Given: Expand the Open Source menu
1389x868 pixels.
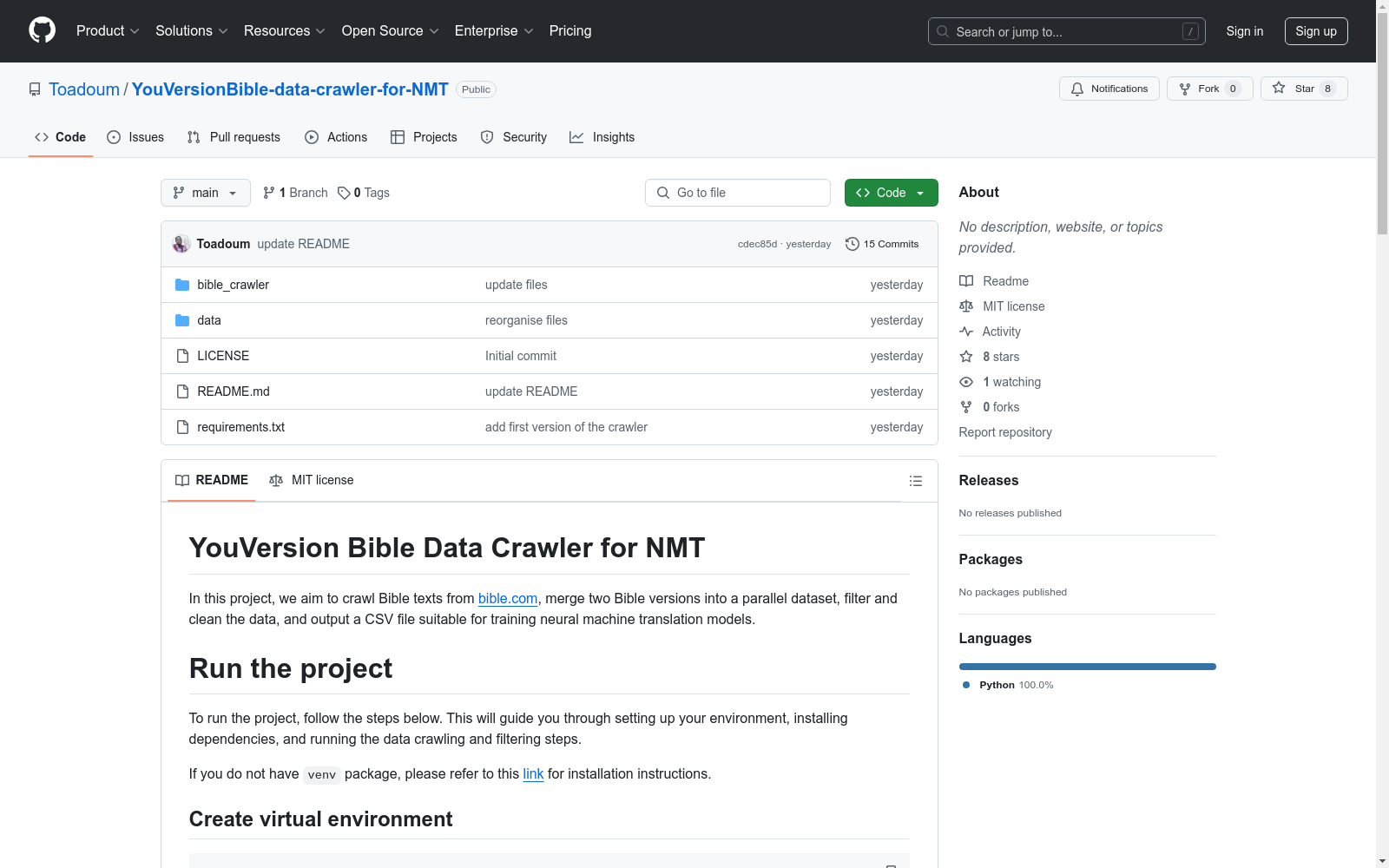Looking at the screenshot, I should [x=391, y=31].
